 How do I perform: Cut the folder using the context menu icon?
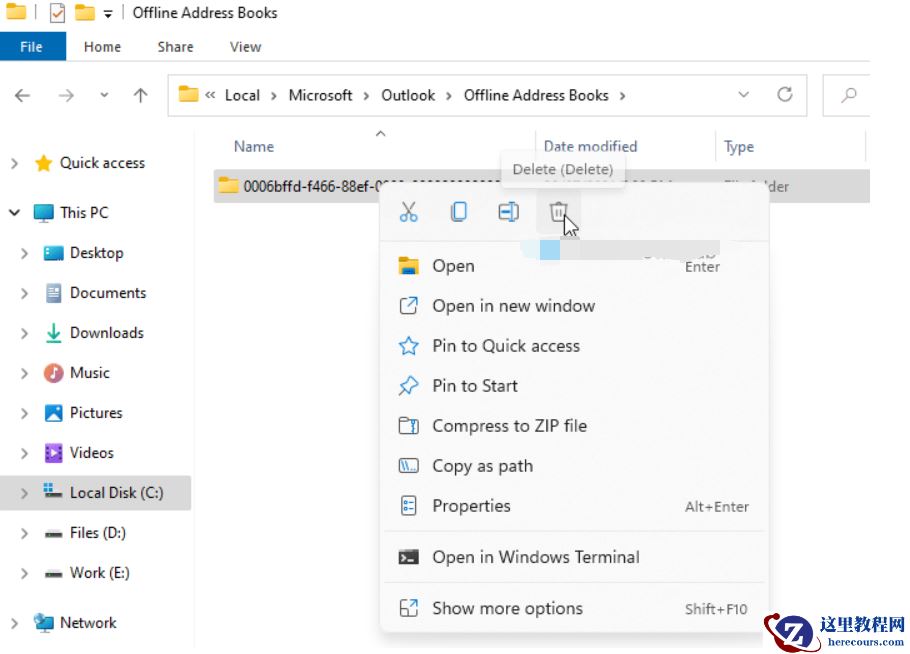pos(408,212)
